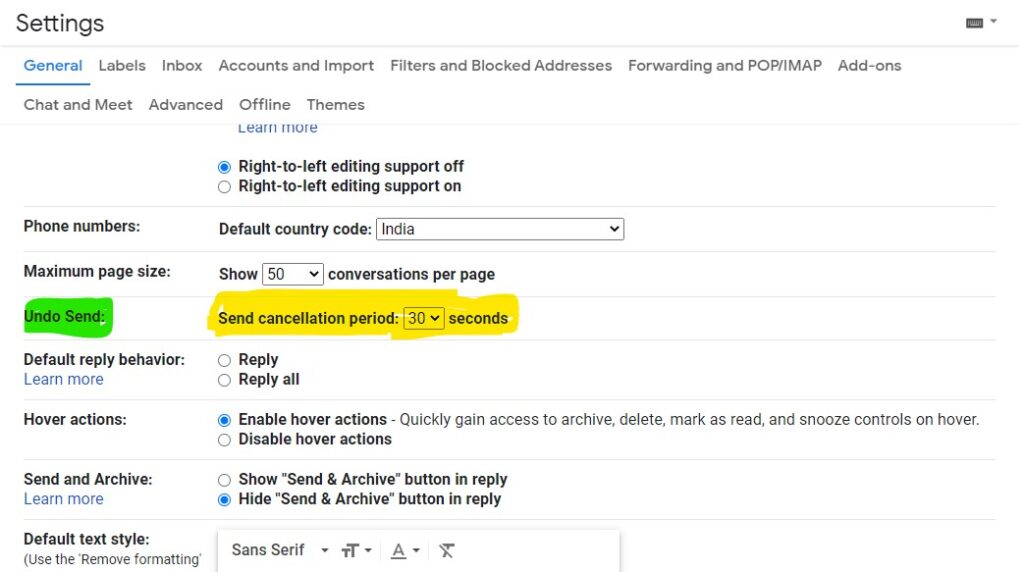Select Right-to-left editing support on
The width and height of the screenshot is (1024, 572).
[224, 187]
